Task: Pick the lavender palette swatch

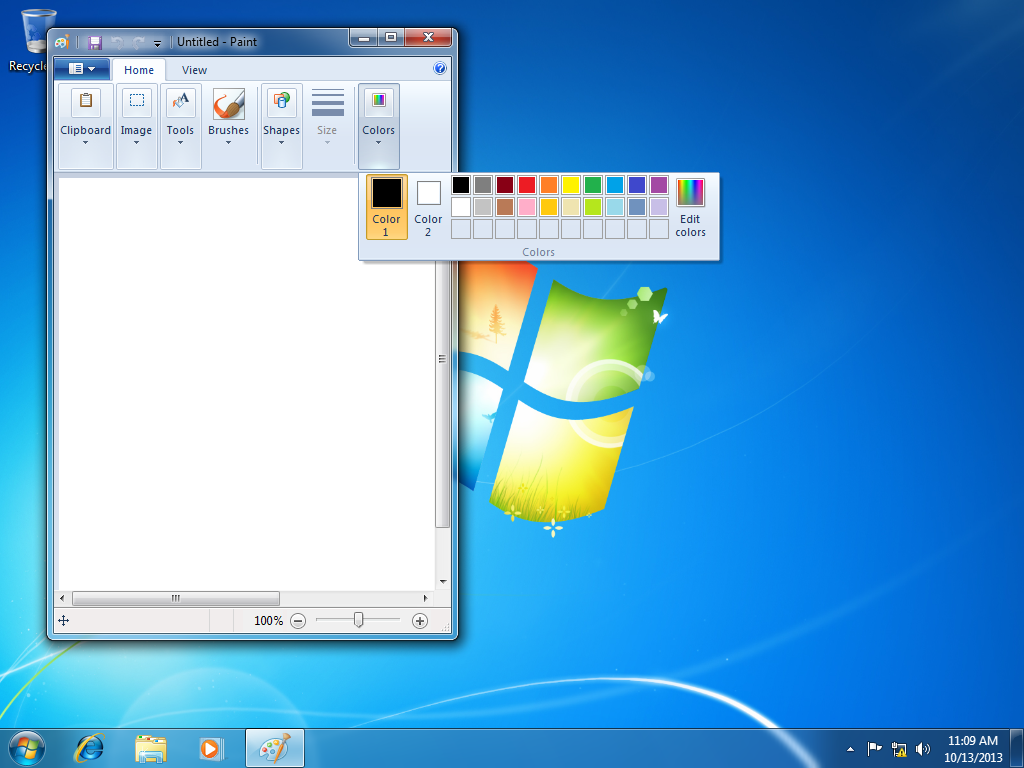Action: [x=659, y=207]
